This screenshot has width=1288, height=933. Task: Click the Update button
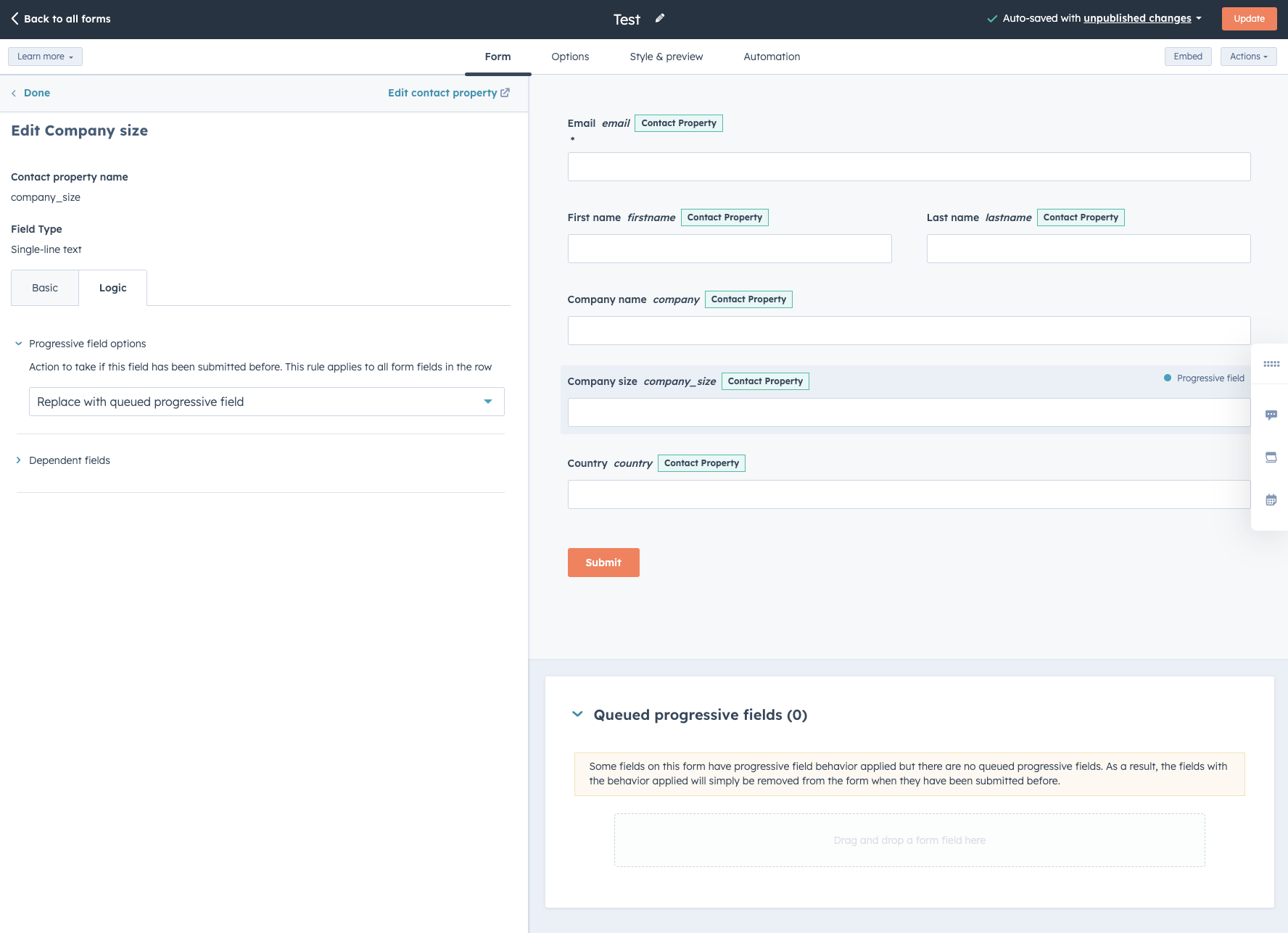pyautogui.click(x=1249, y=19)
